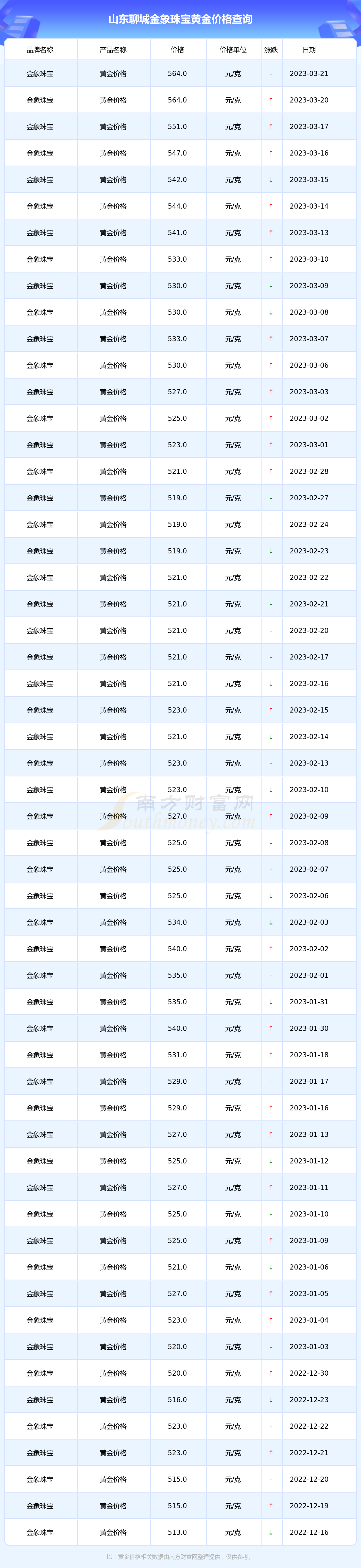Click the up arrow for 2023-01-30

[x=271, y=1029]
